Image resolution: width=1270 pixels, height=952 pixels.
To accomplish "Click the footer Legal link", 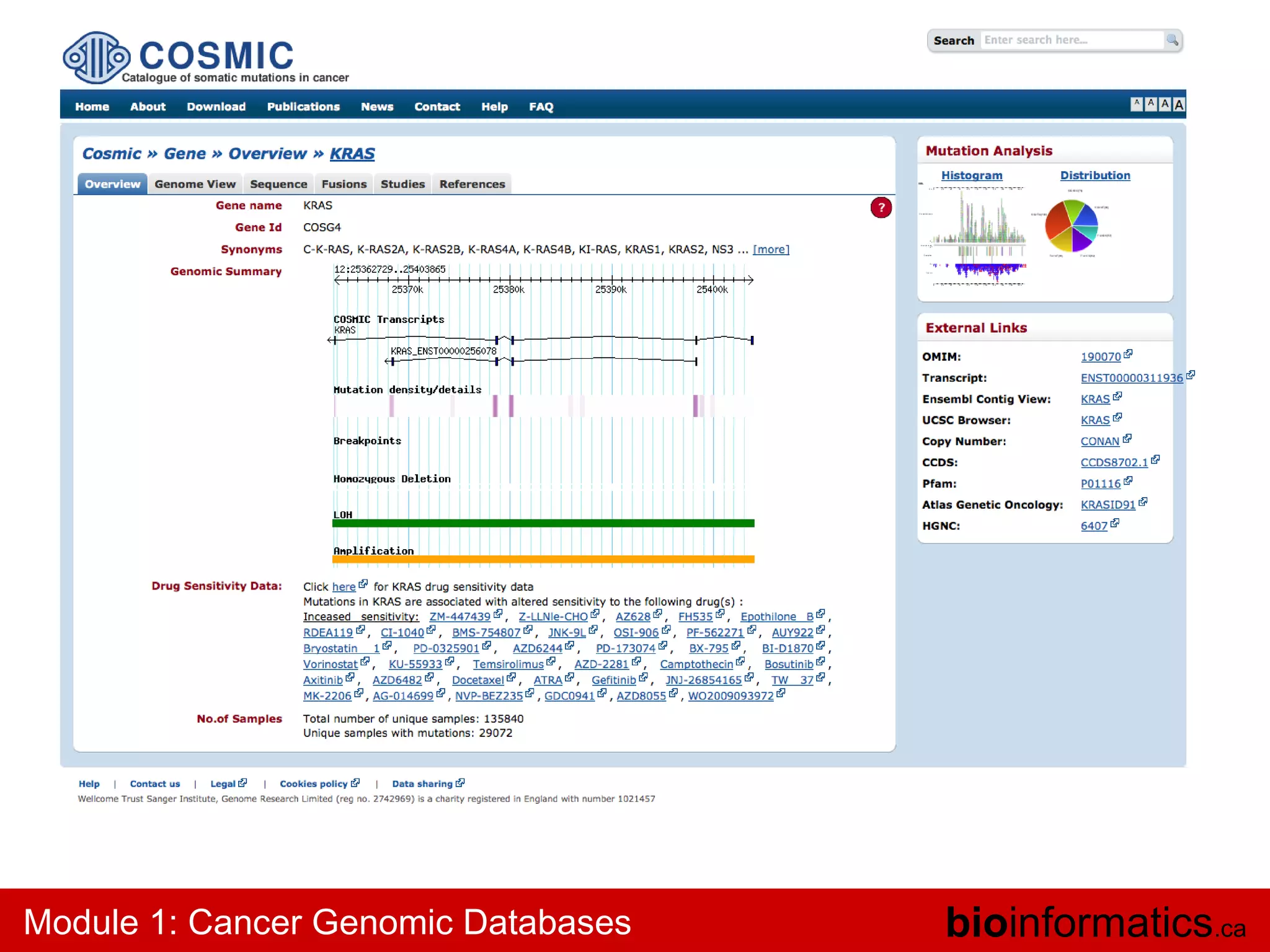I will (x=223, y=784).
